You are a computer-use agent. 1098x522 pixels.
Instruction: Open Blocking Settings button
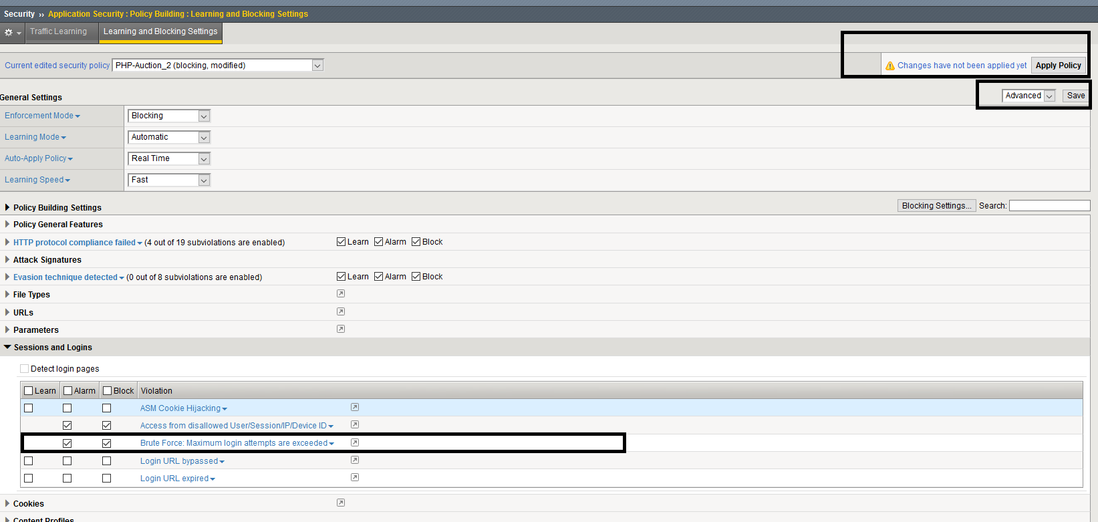(937, 206)
